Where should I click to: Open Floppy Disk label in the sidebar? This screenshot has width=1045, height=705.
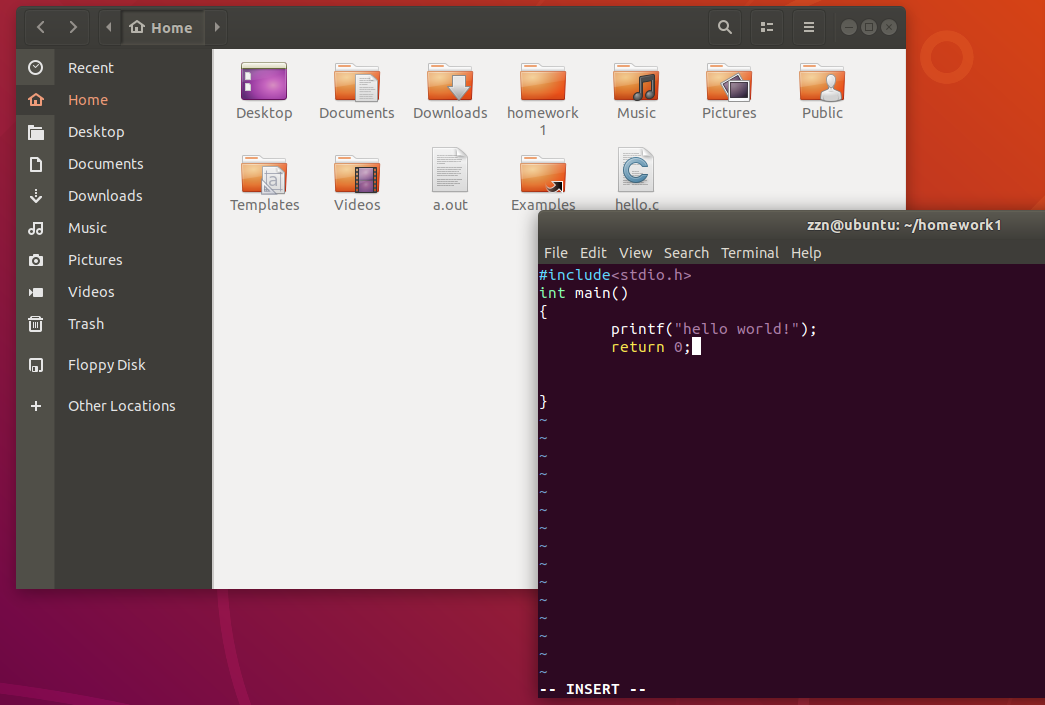tap(107, 365)
